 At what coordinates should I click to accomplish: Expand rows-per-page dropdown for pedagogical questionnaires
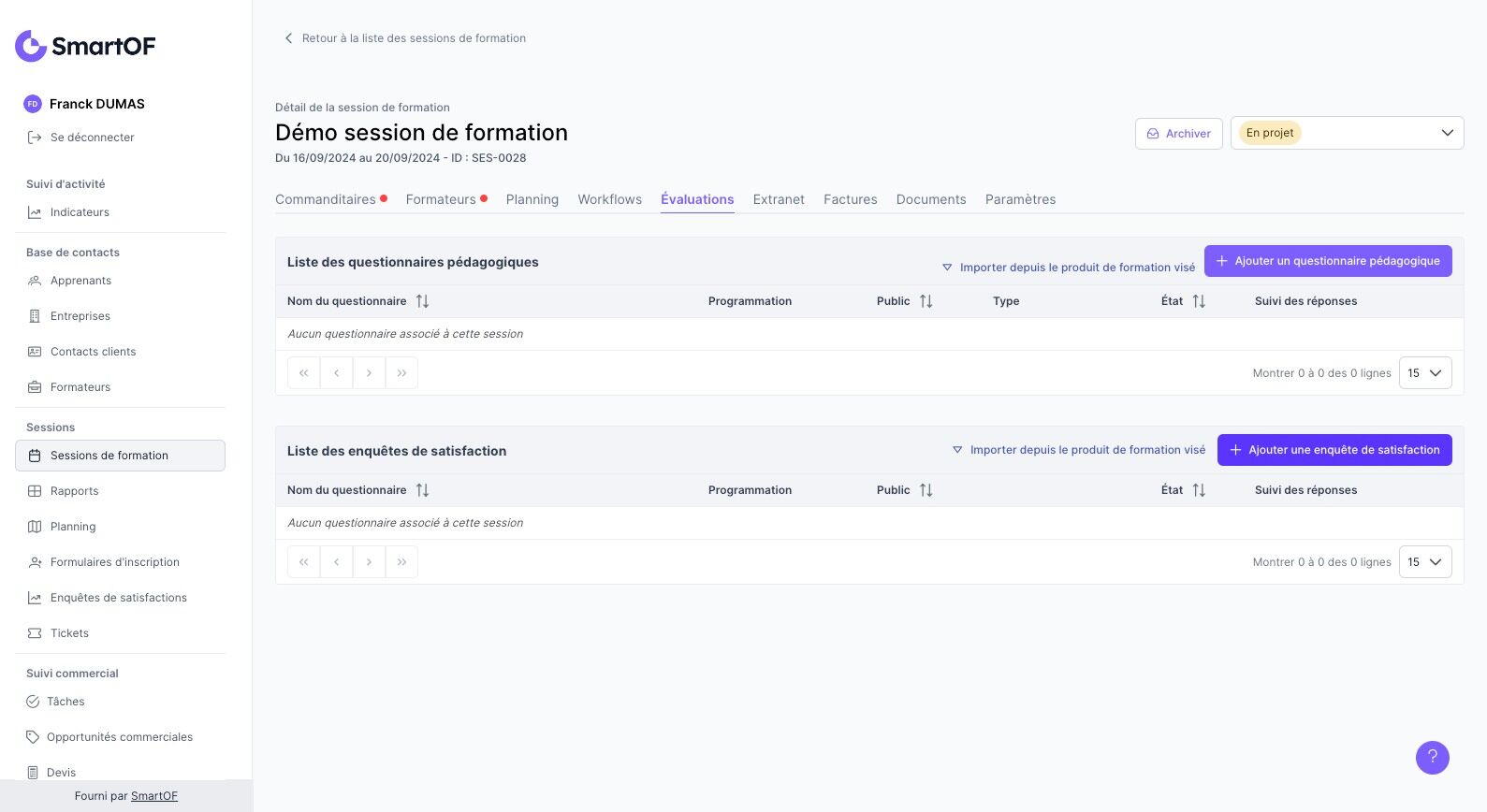pos(1424,373)
